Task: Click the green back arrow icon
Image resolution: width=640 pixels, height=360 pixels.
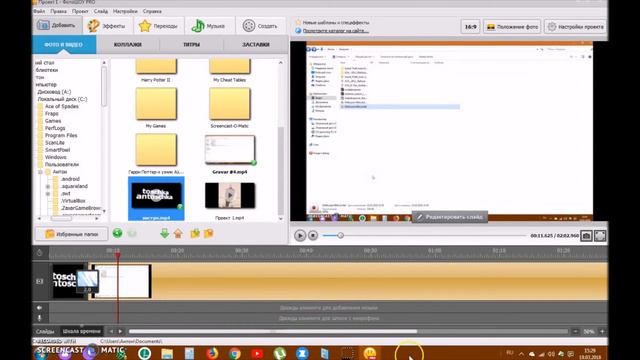Action: [x=118, y=233]
